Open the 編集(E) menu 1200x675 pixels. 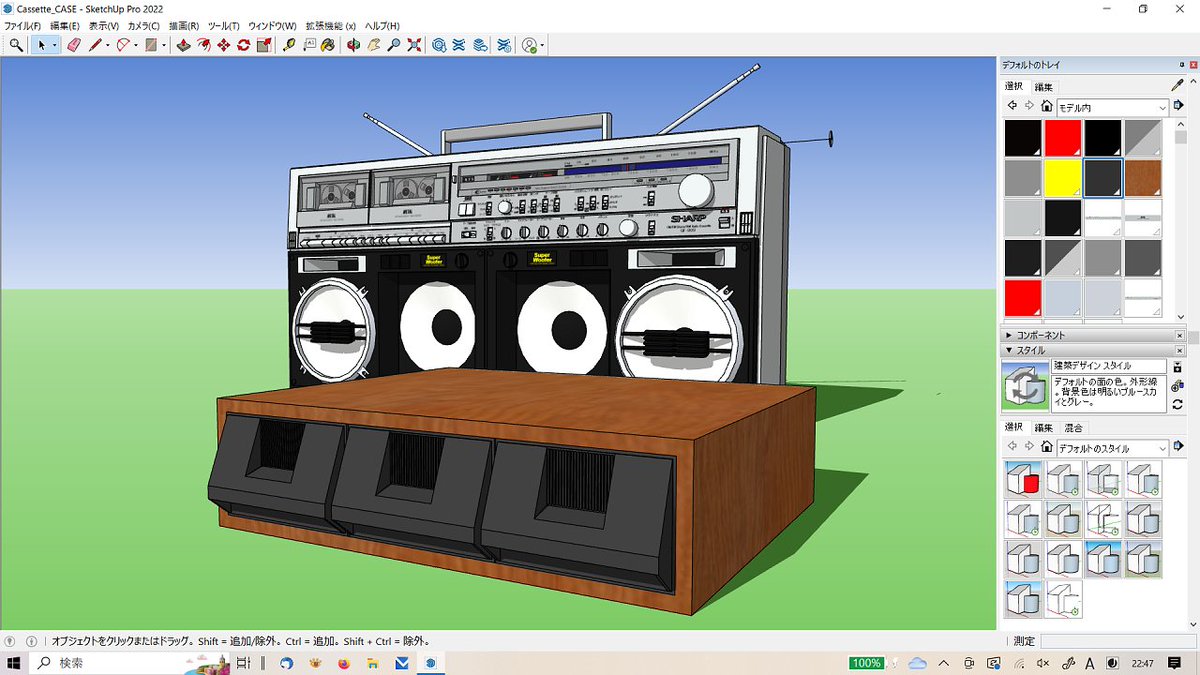[x=65, y=25]
